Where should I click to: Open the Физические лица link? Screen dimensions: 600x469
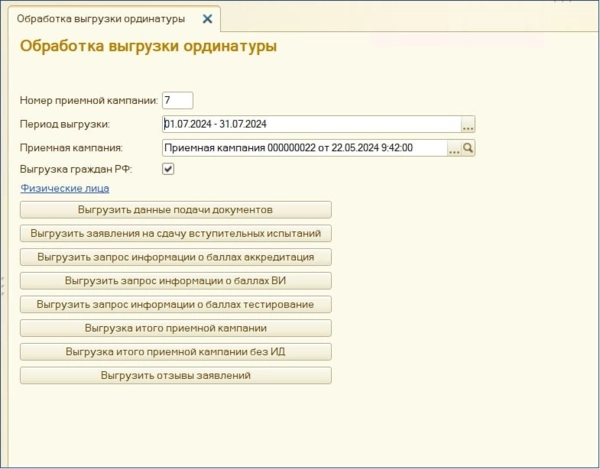click(x=64, y=188)
